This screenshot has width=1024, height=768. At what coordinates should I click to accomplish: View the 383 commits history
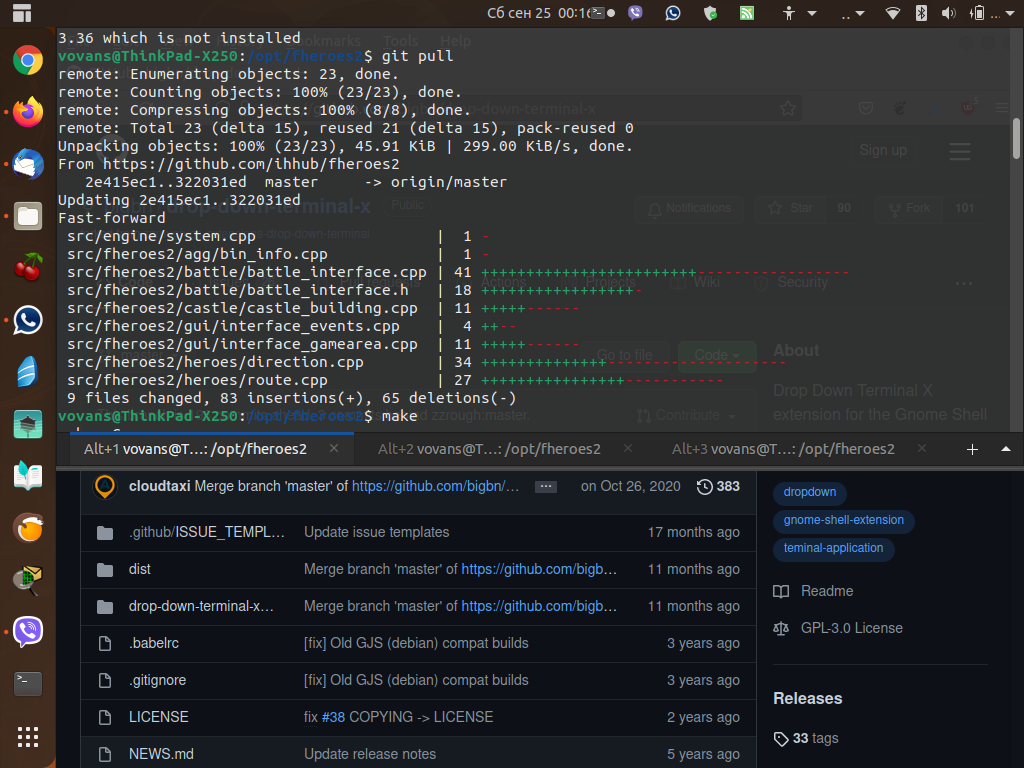pos(718,487)
